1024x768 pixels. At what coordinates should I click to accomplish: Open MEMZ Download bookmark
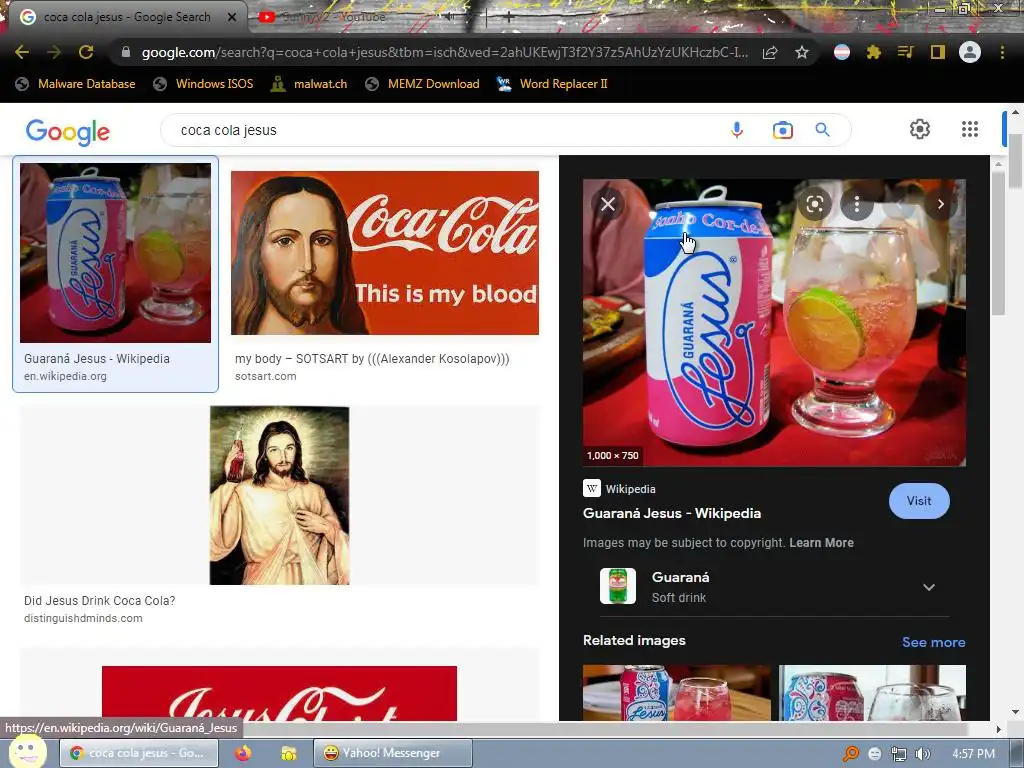click(422, 84)
